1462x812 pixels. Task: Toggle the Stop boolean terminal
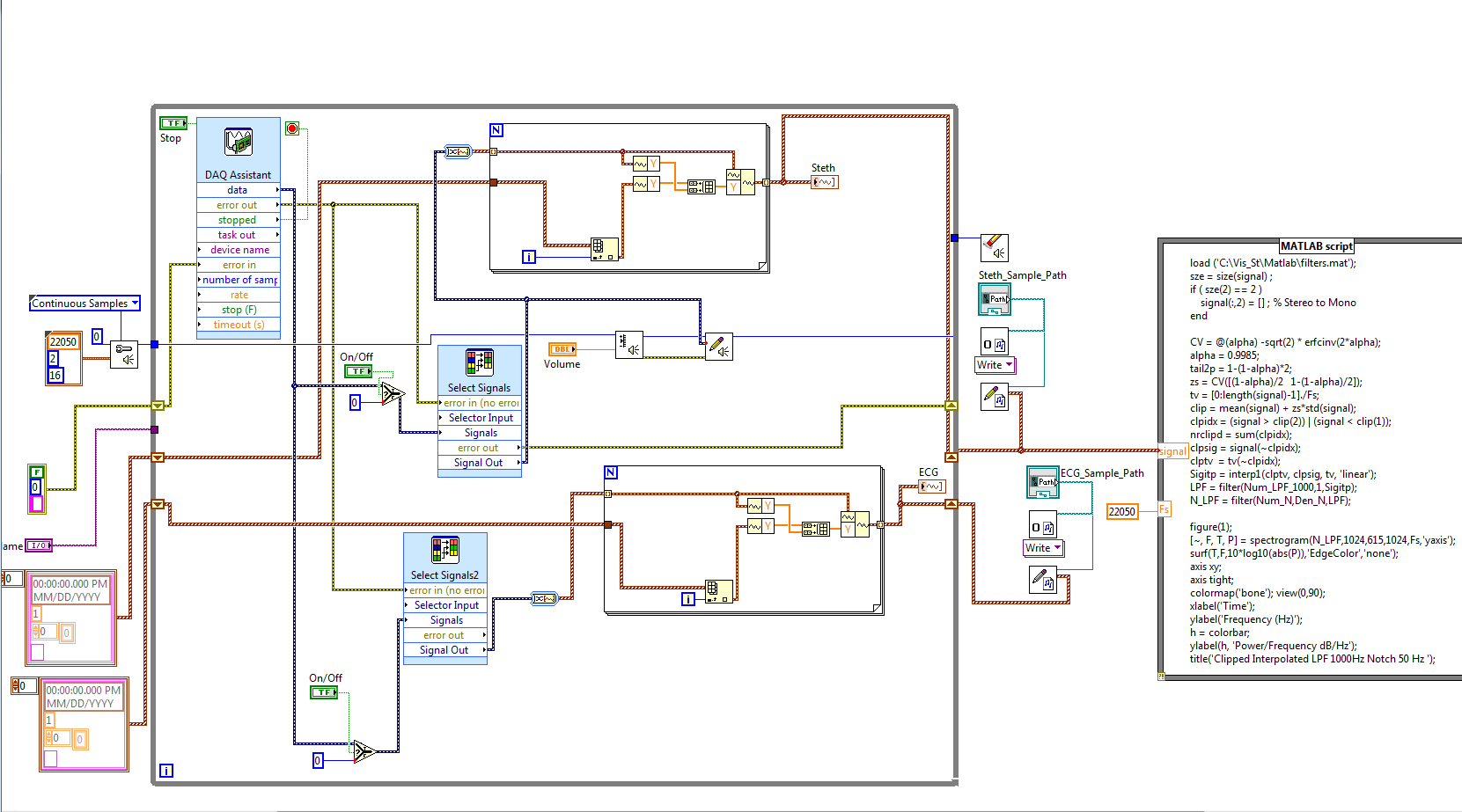pyautogui.click(x=173, y=123)
